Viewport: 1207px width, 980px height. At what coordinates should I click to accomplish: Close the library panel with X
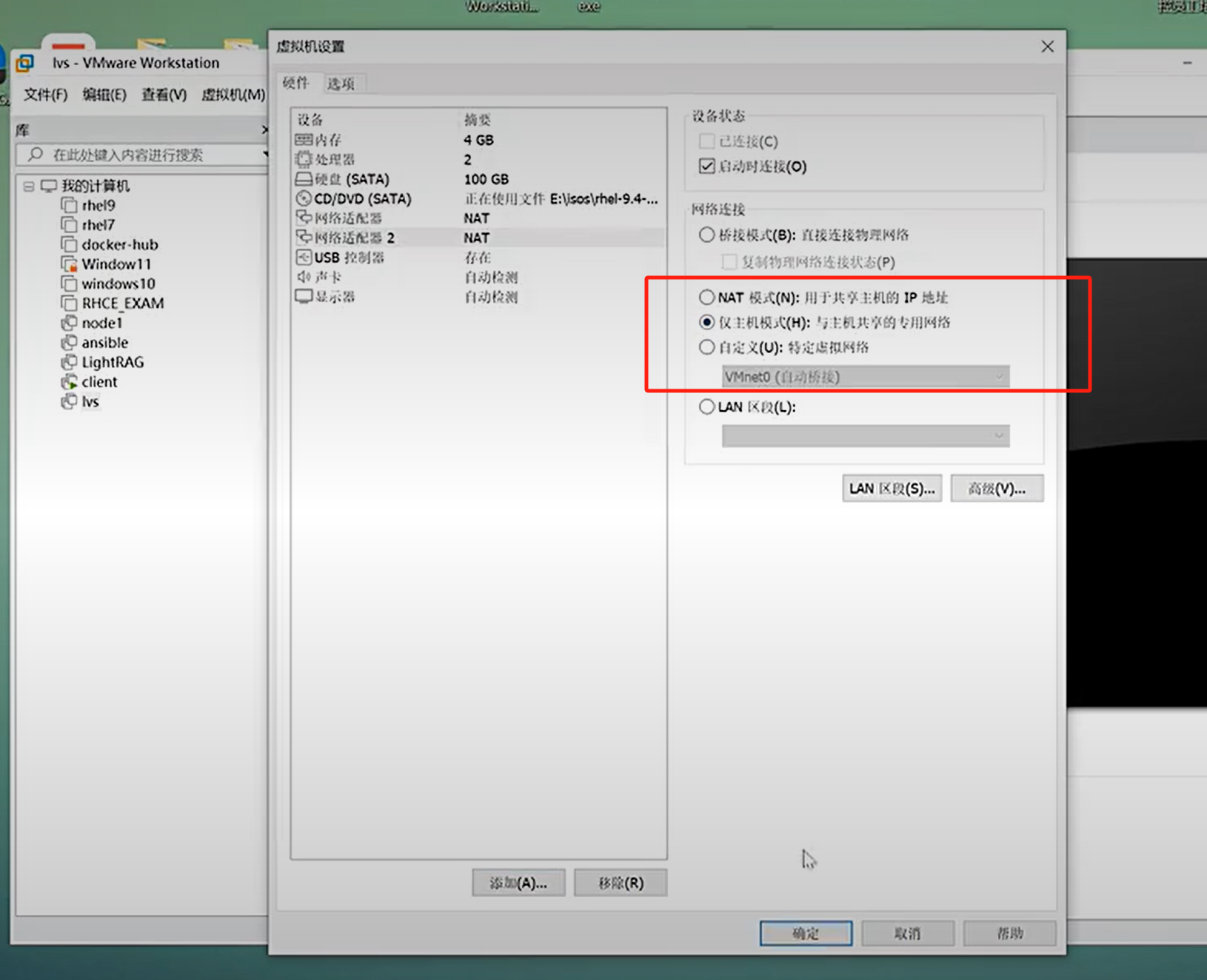(264, 130)
